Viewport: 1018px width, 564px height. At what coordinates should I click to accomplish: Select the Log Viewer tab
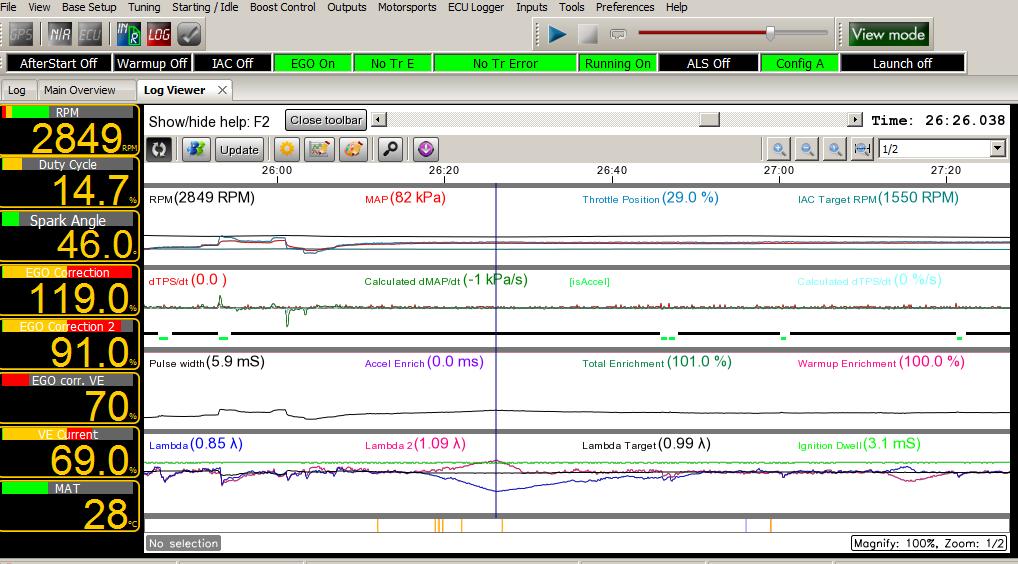[175, 90]
